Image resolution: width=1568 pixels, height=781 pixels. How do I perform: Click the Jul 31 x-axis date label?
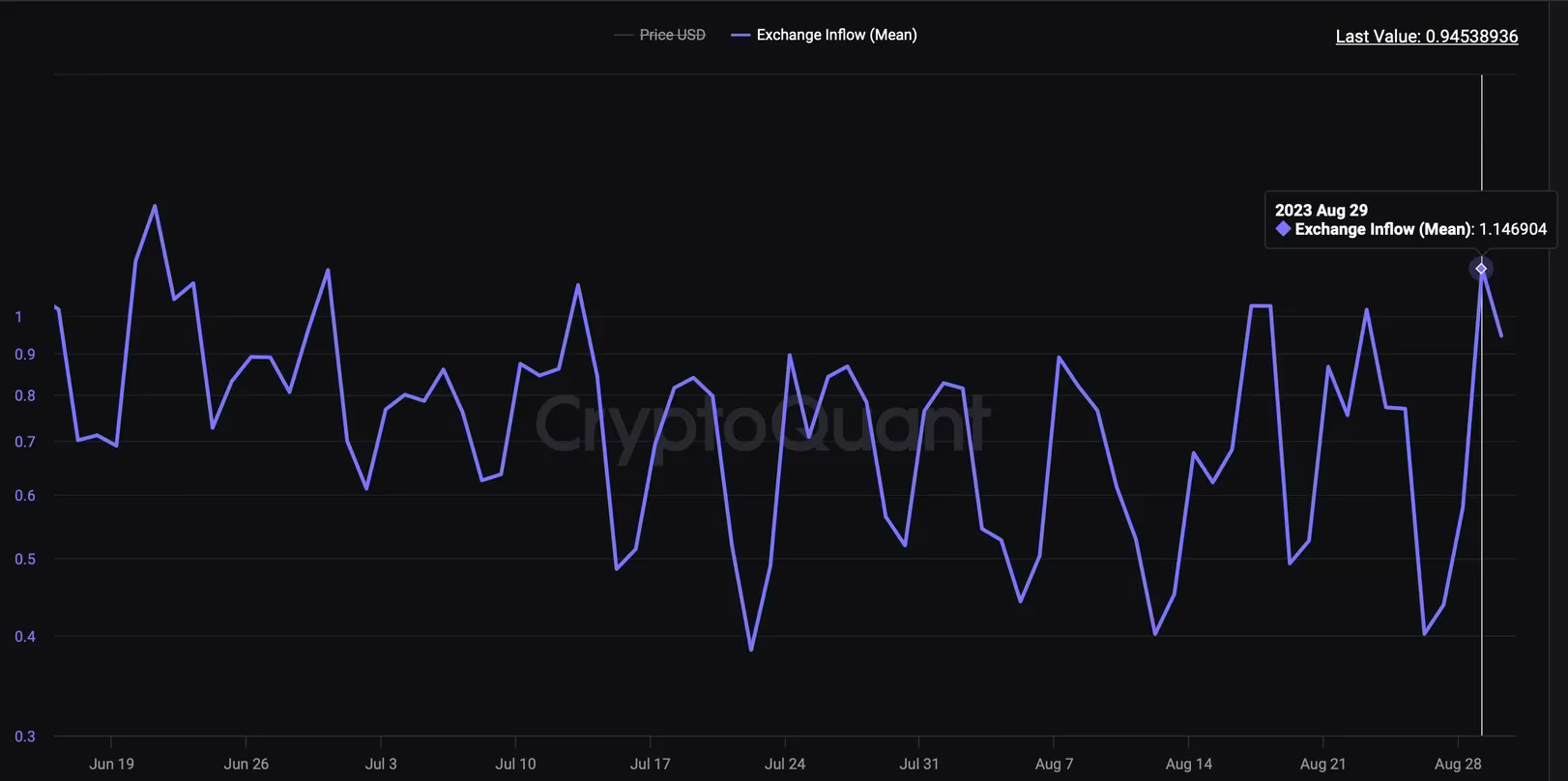click(918, 764)
